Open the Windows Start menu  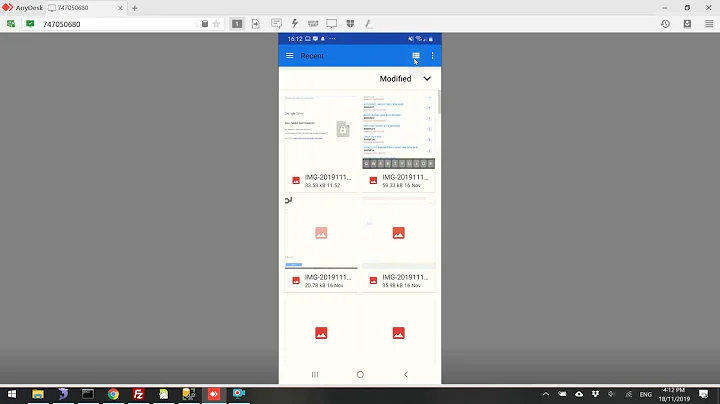12,394
